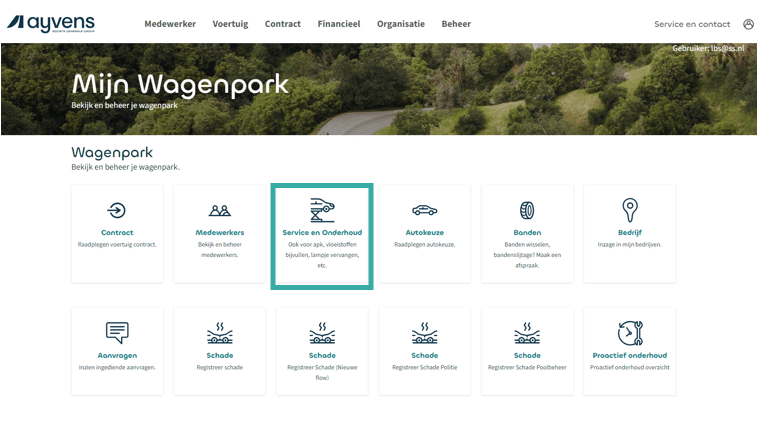
Task: Open the Medewerkers tile title
Action: click(219, 232)
